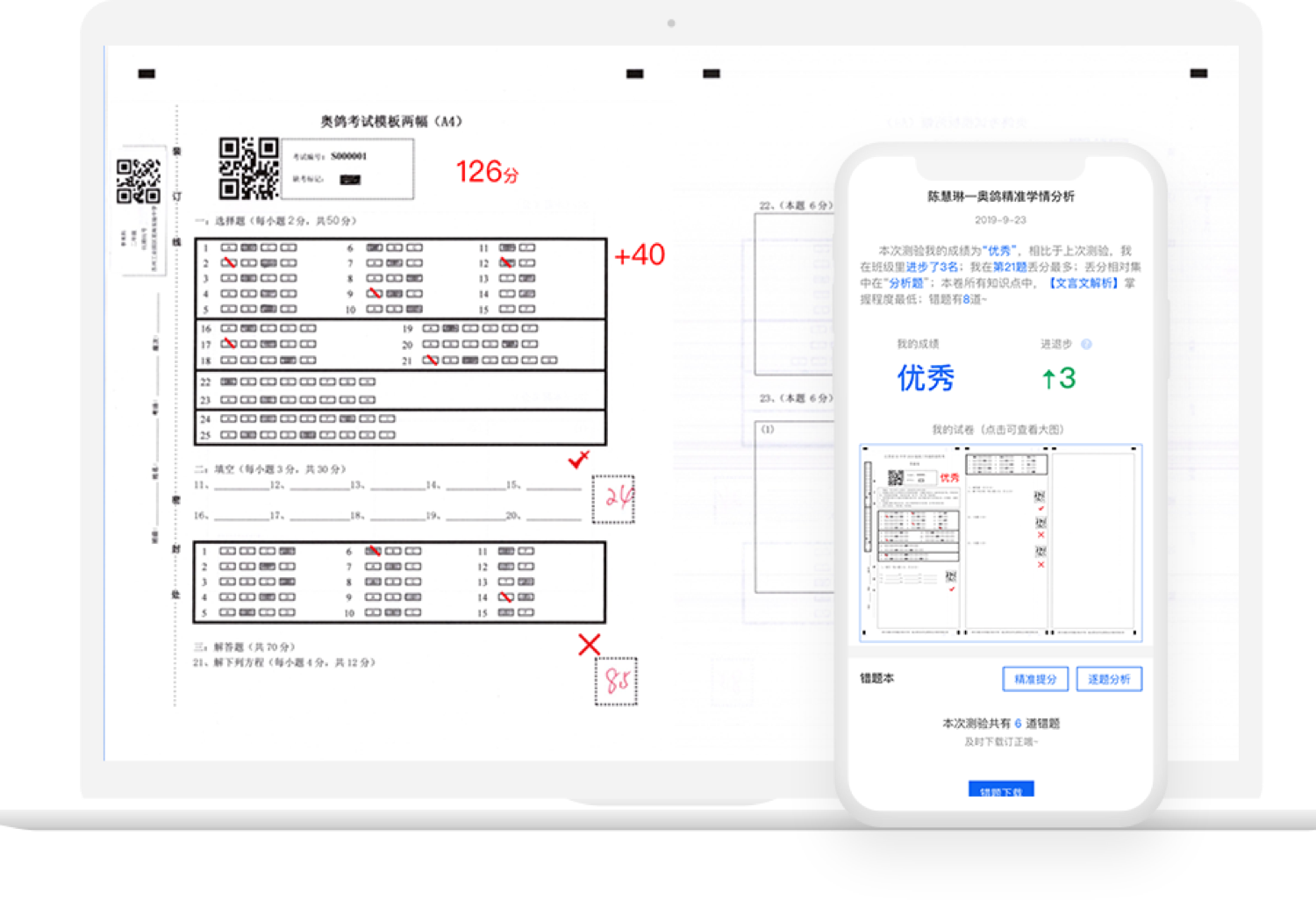Open the 我的试卷 exam paper thumbnail
The height and width of the screenshot is (900, 1316).
(x=1000, y=542)
